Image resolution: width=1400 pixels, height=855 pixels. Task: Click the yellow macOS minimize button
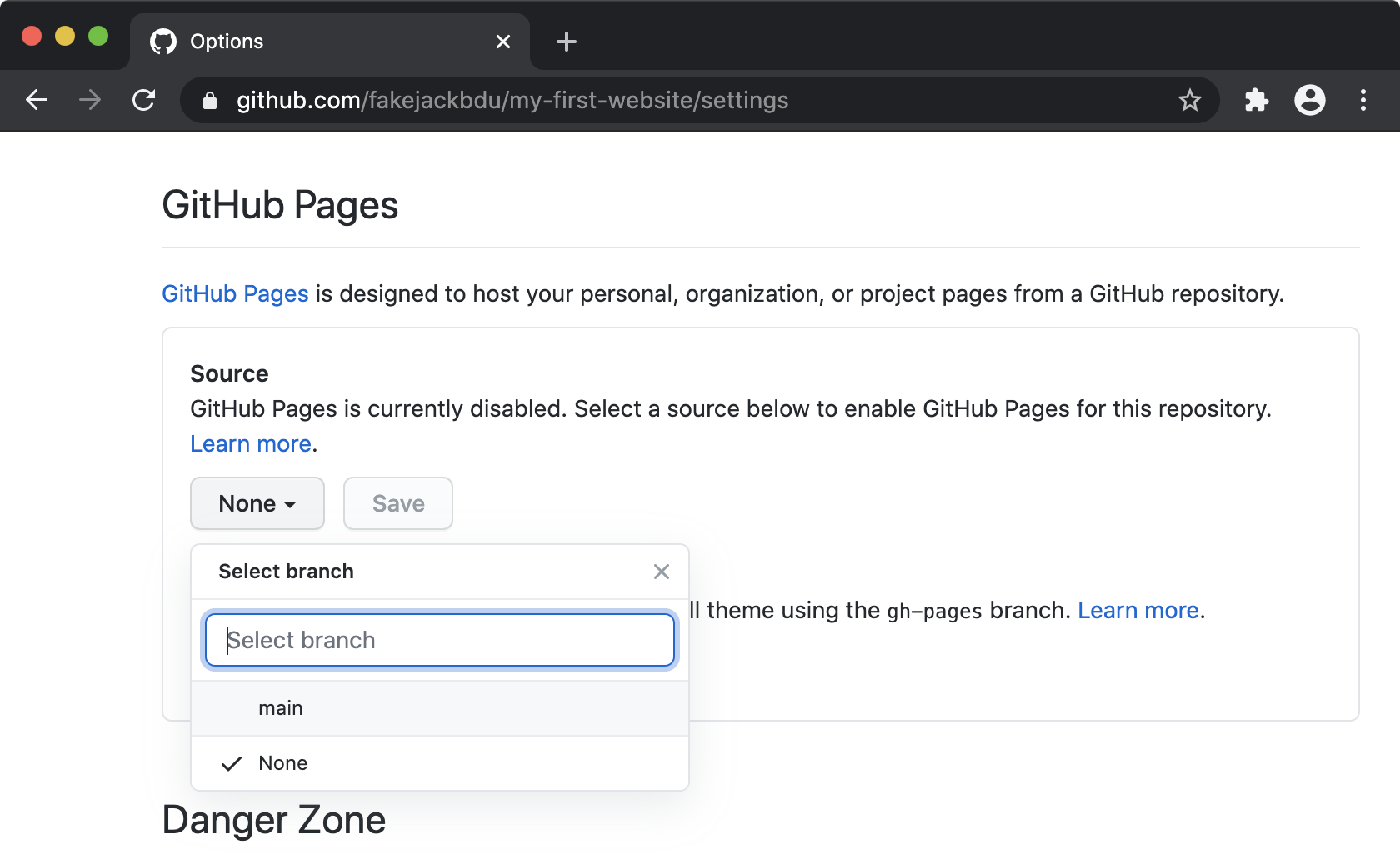(x=65, y=36)
